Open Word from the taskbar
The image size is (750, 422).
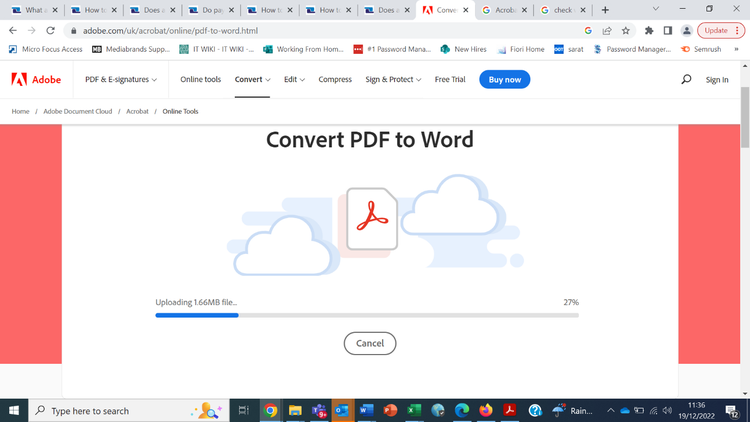tap(366, 411)
